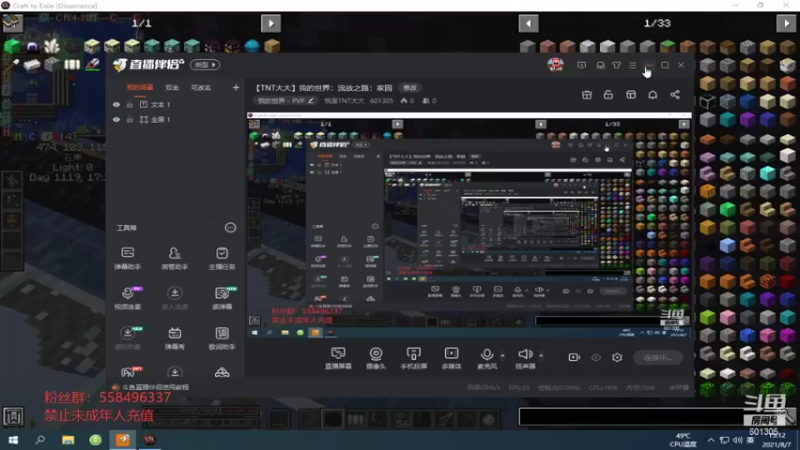This screenshot has height=450, width=800.
Task: Toggle visibility of the 全屏 1 layer
Action: coord(116,119)
